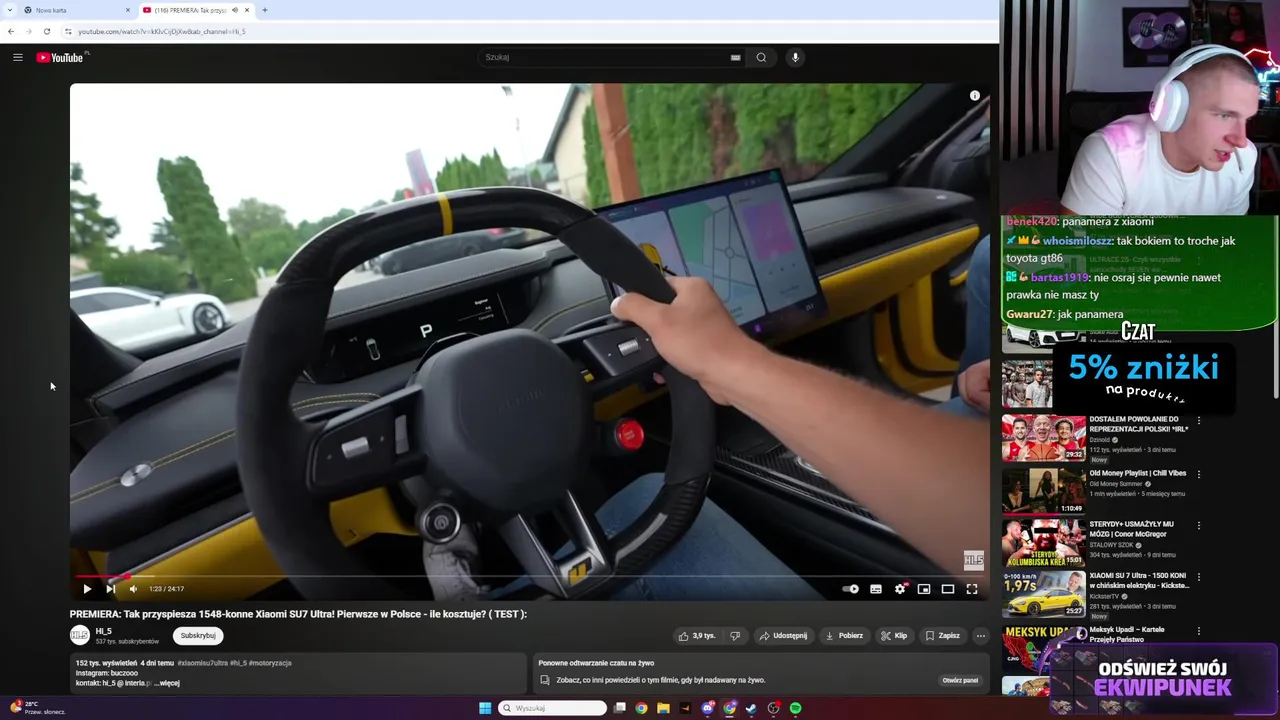Play the video with the play button
This screenshot has width=1280, height=720.
[x=86, y=589]
